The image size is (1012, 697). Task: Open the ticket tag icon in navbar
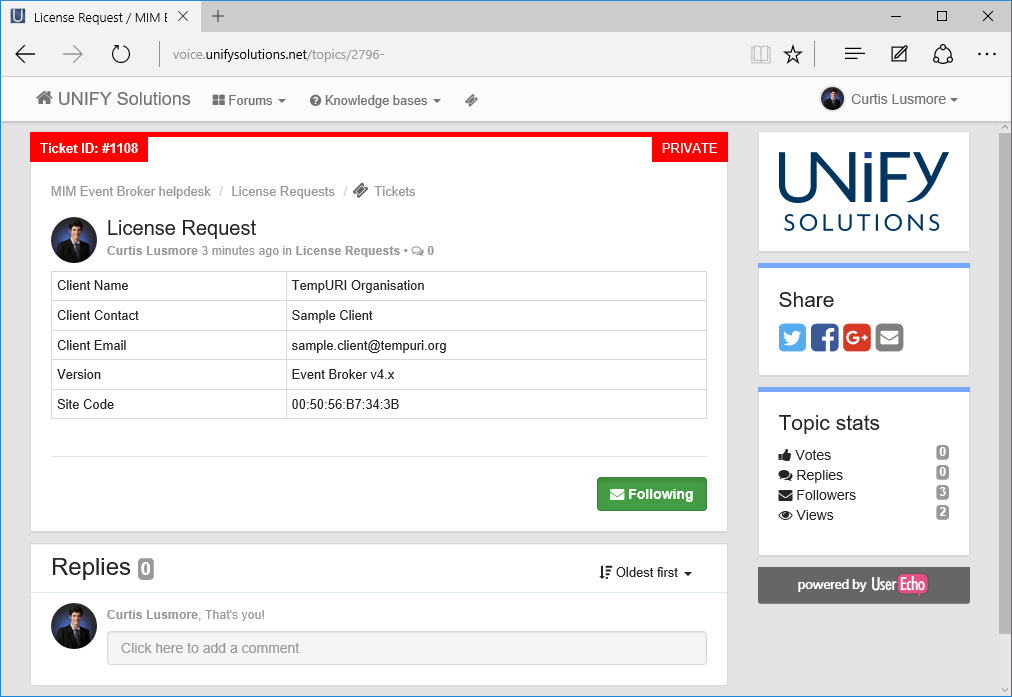tap(472, 100)
